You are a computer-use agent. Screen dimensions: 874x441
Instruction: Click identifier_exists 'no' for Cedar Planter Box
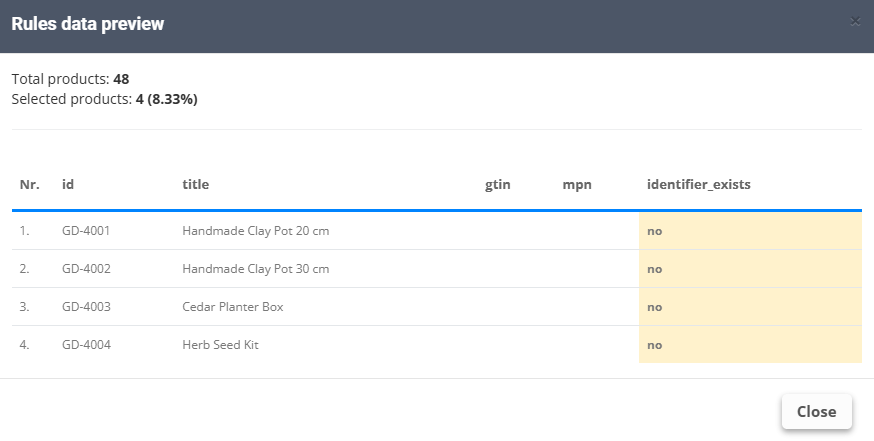pos(654,307)
